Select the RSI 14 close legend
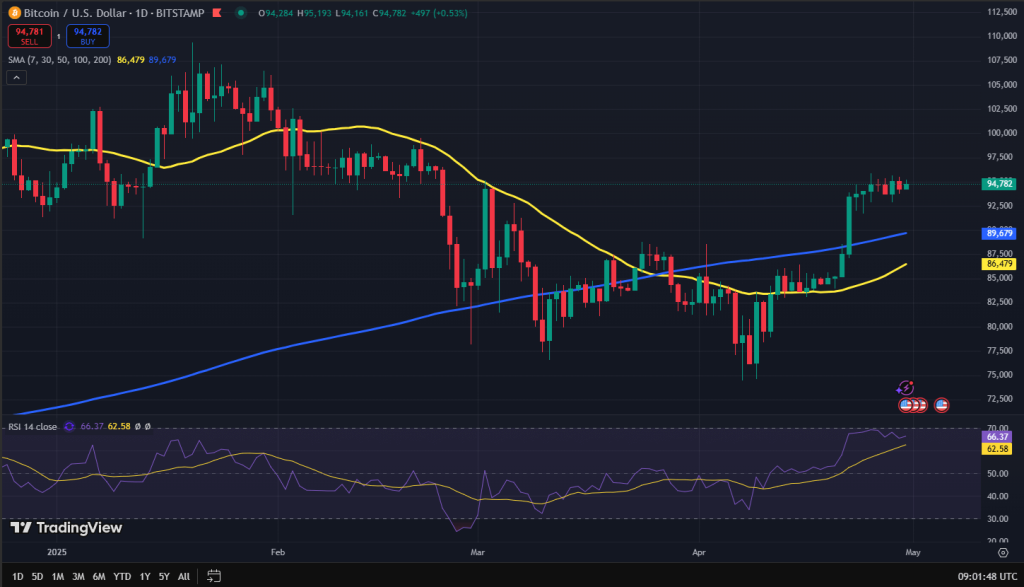The image size is (1024, 587). click(33, 426)
